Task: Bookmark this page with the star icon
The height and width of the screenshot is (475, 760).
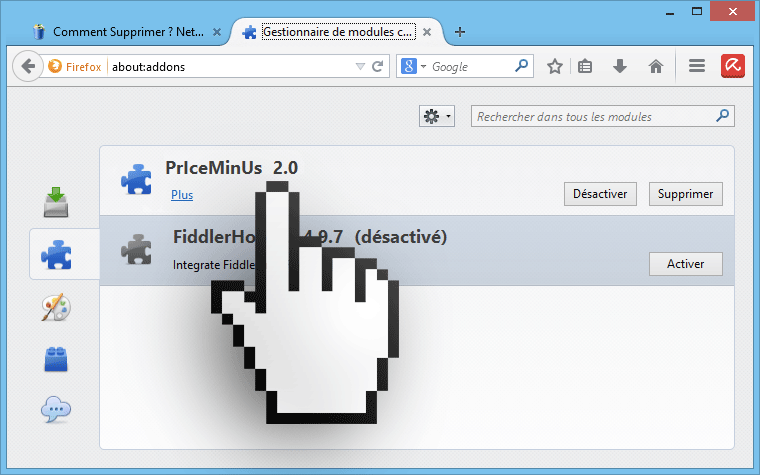Action: coord(554,66)
